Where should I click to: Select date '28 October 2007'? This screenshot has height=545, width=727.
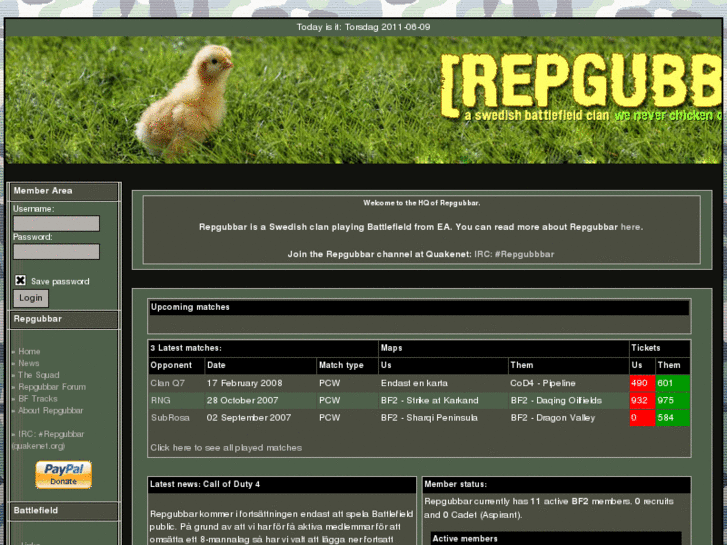[242, 400]
